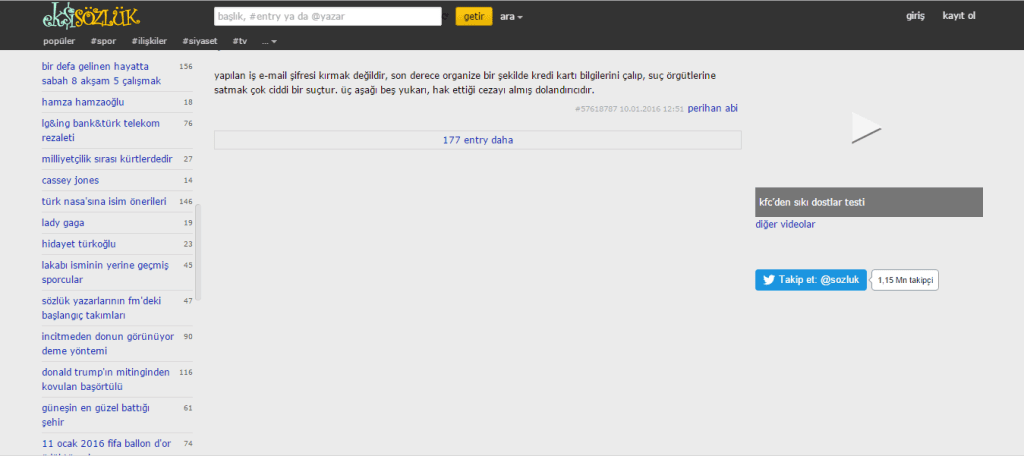Image resolution: width=1024 pixels, height=456 pixels.
Task: Open author 'perihan abi' profile
Action: click(712, 108)
